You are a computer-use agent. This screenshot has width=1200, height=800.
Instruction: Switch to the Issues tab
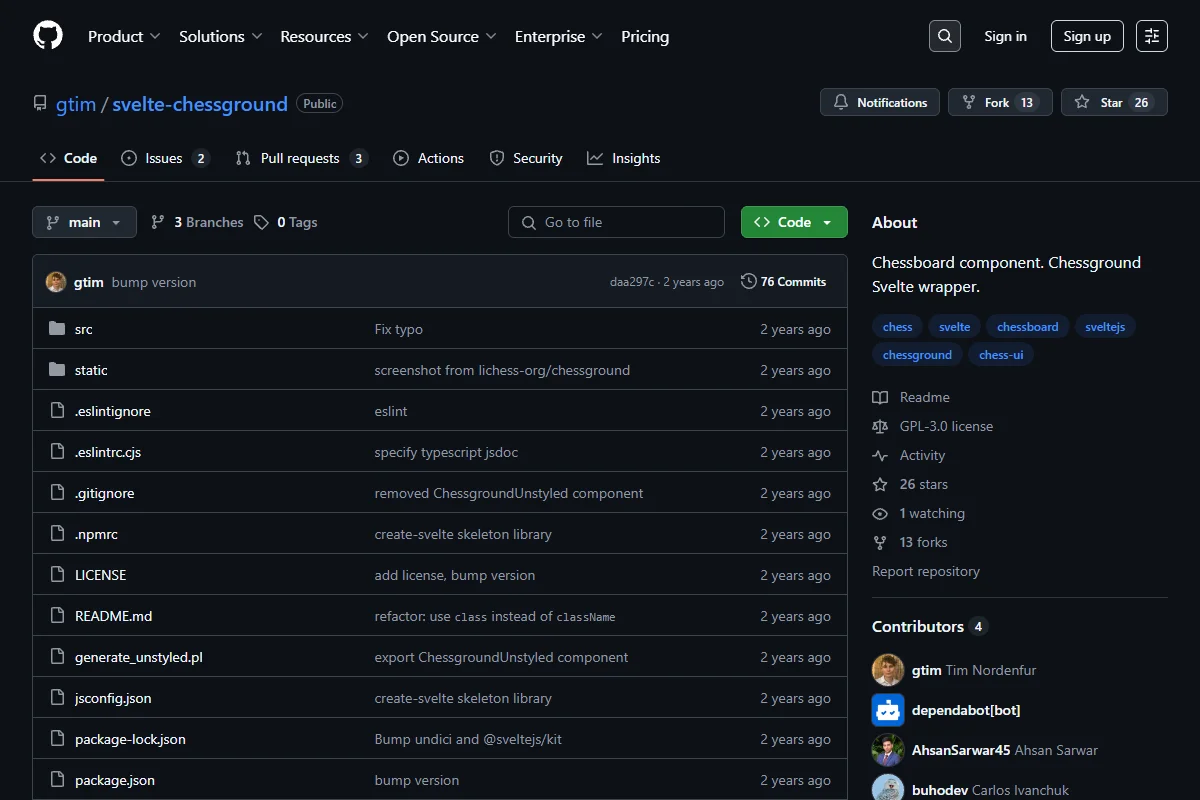click(165, 158)
